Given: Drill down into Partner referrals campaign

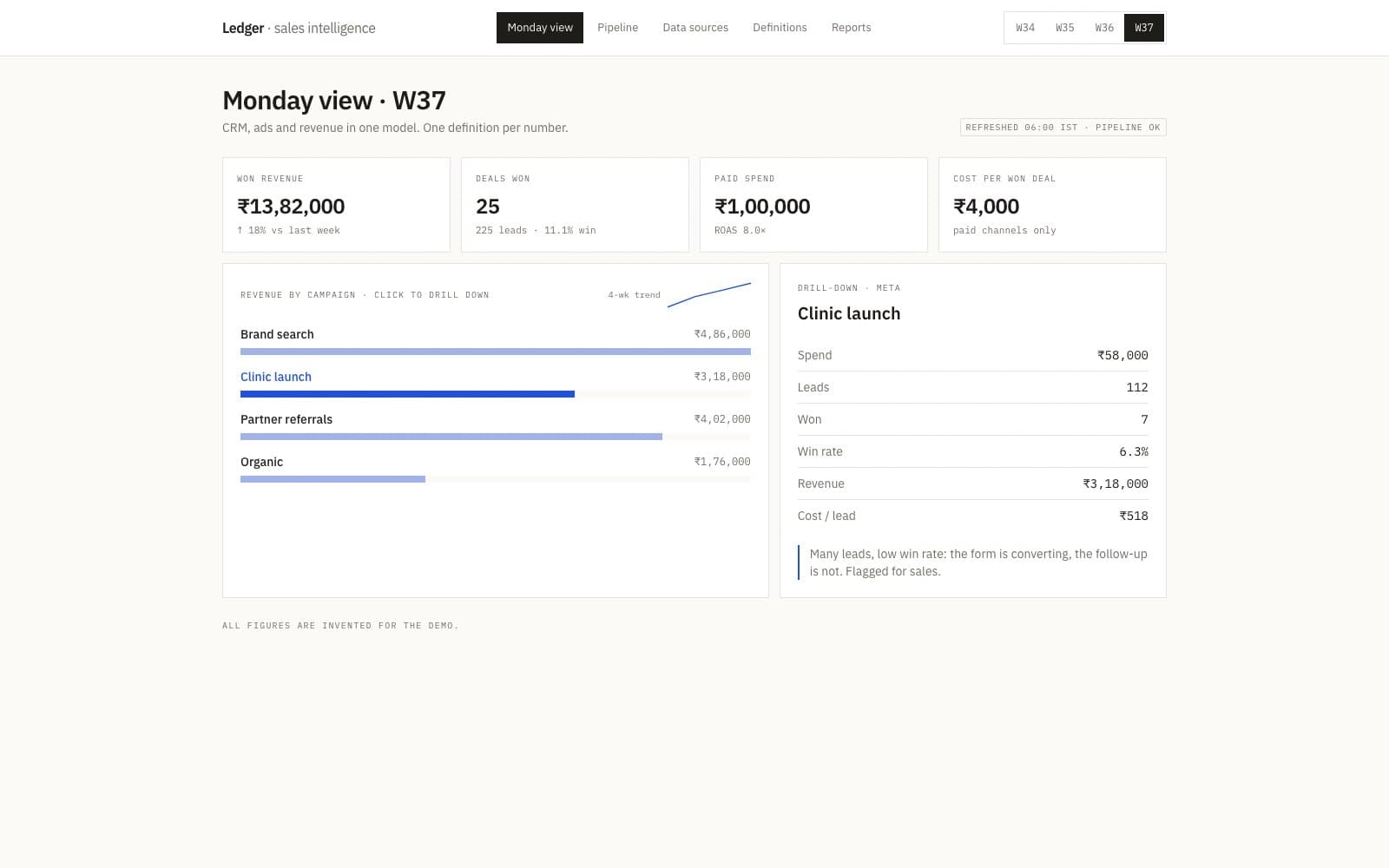Looking at the screenshot, I should point(496,426).
